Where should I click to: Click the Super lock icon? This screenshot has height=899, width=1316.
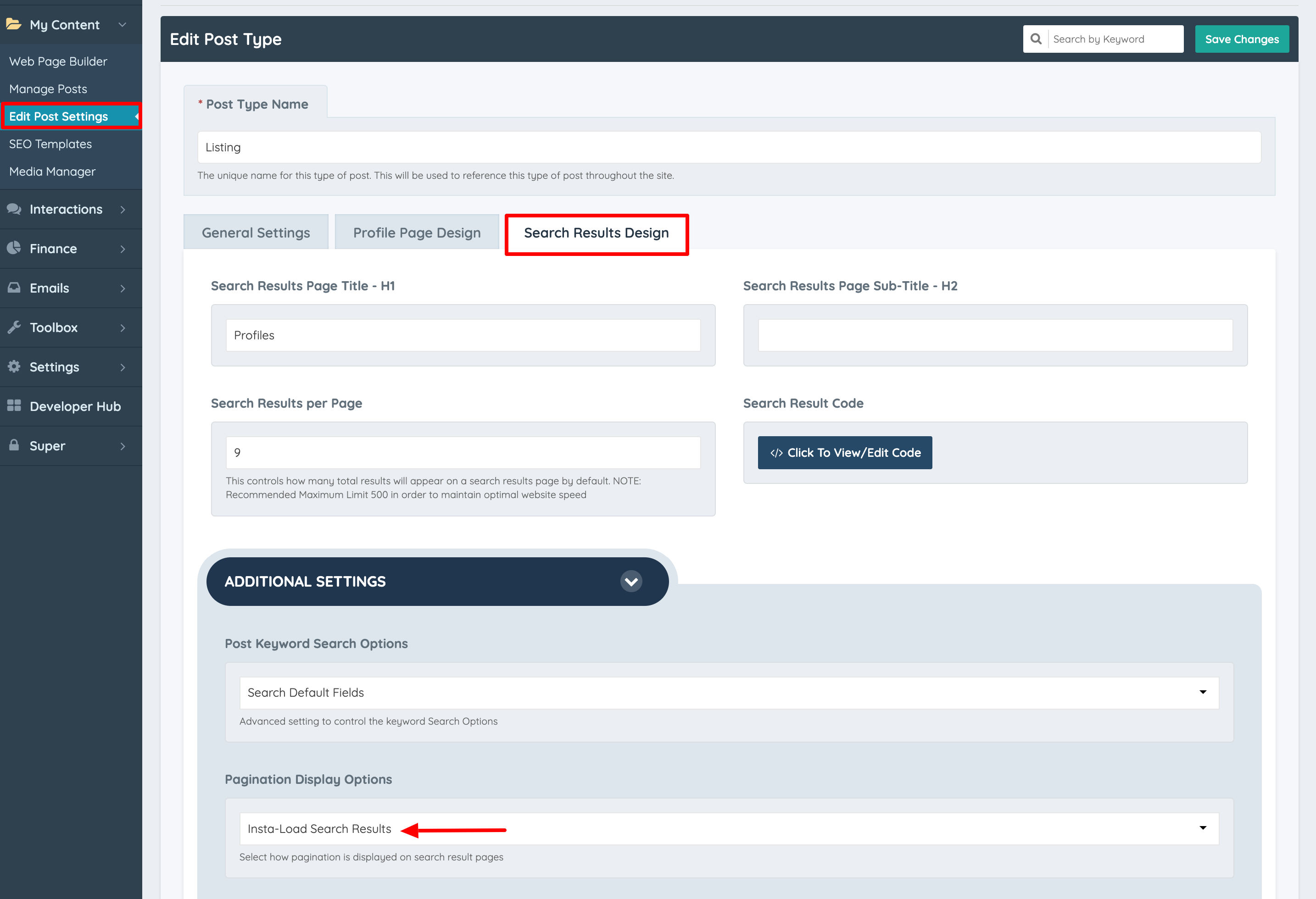pyautogui.click(x=14, y=445)
